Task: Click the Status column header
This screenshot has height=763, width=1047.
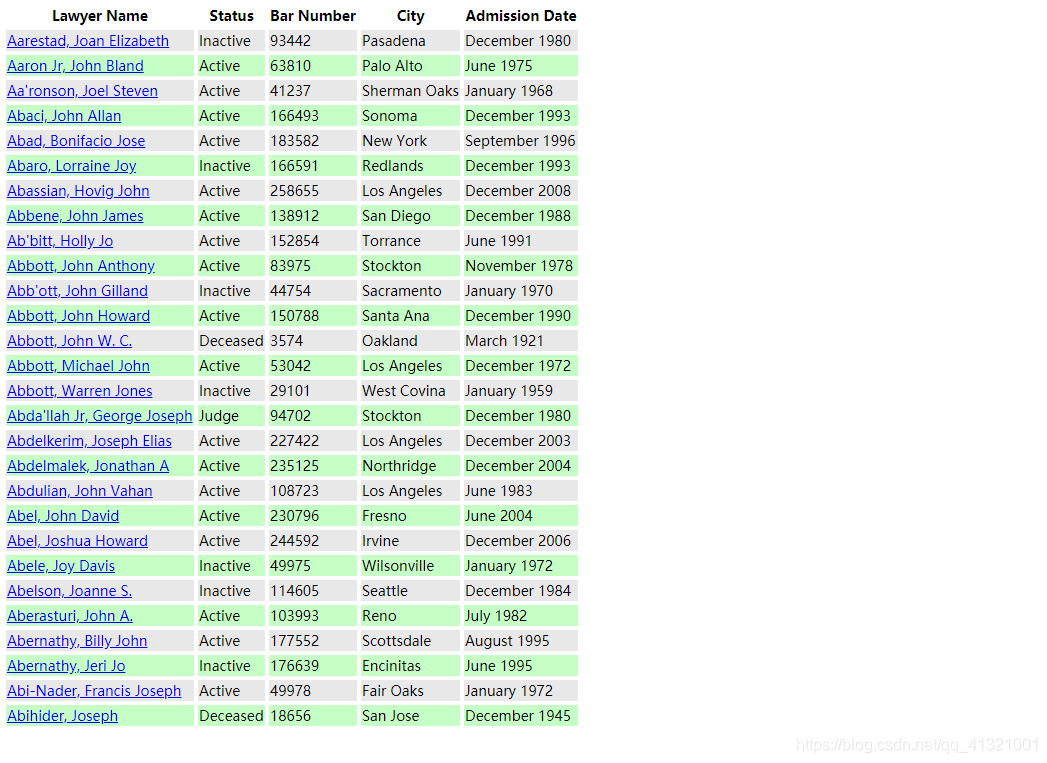Action: point(232,16)
